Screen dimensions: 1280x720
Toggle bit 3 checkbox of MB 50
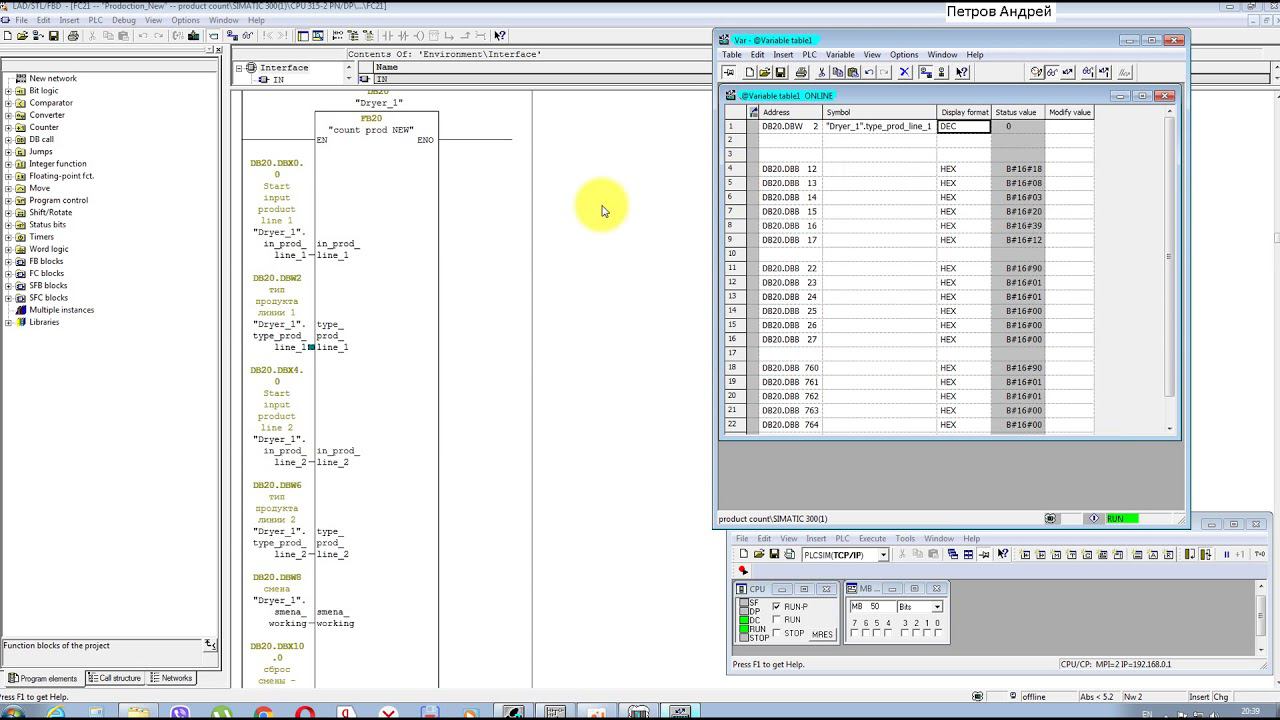904,633
